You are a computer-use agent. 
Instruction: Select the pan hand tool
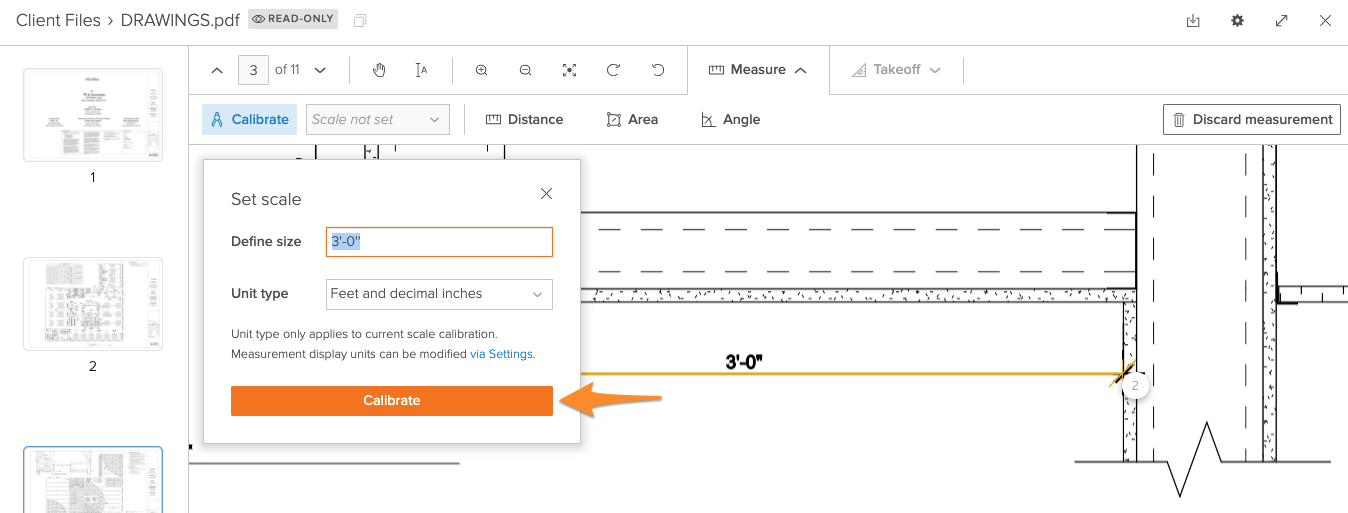(379, 70)
